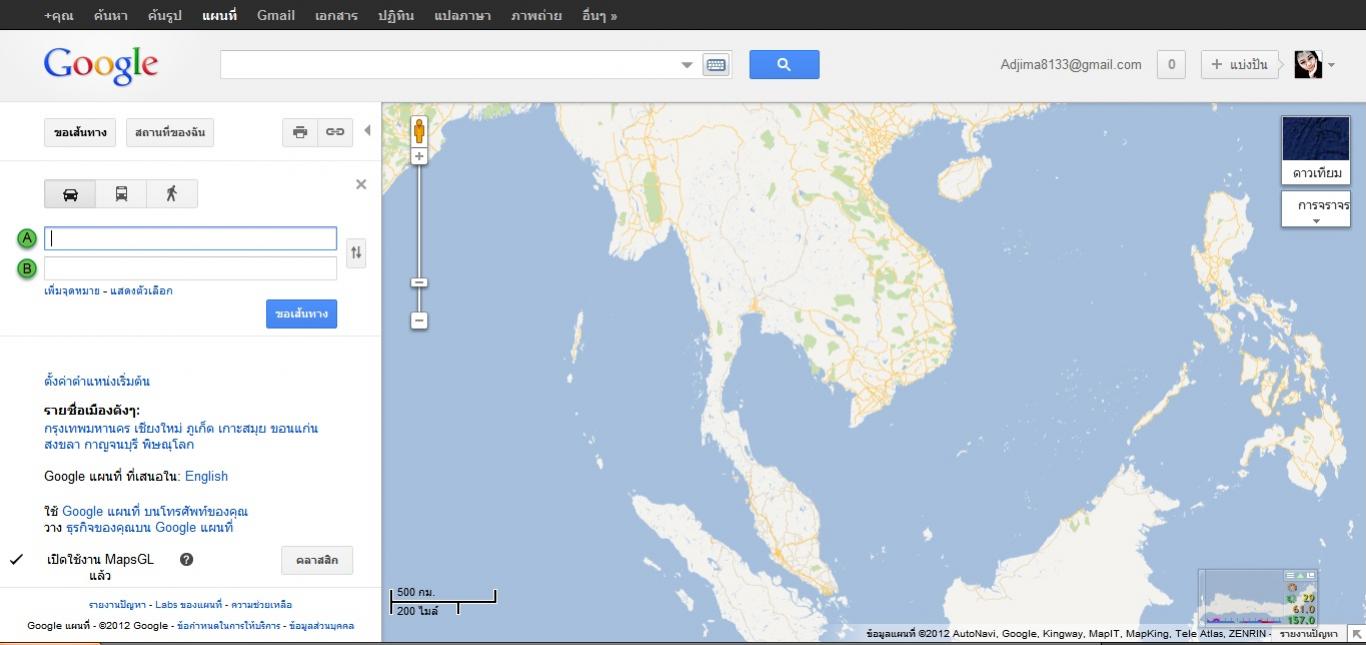Click the + แบ่งปัน share button
The width and height of the screenshot is (1366, 645).
click(x=1240, y=65)
